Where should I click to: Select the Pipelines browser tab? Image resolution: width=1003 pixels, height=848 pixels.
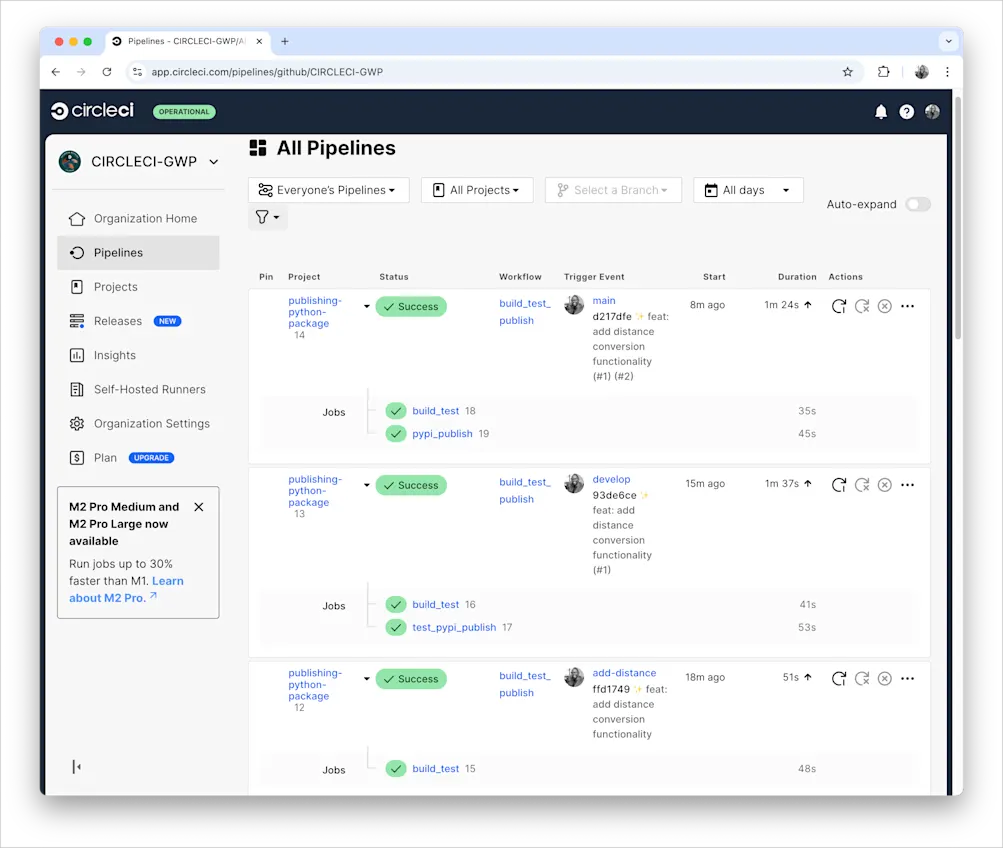coord(187,42)
